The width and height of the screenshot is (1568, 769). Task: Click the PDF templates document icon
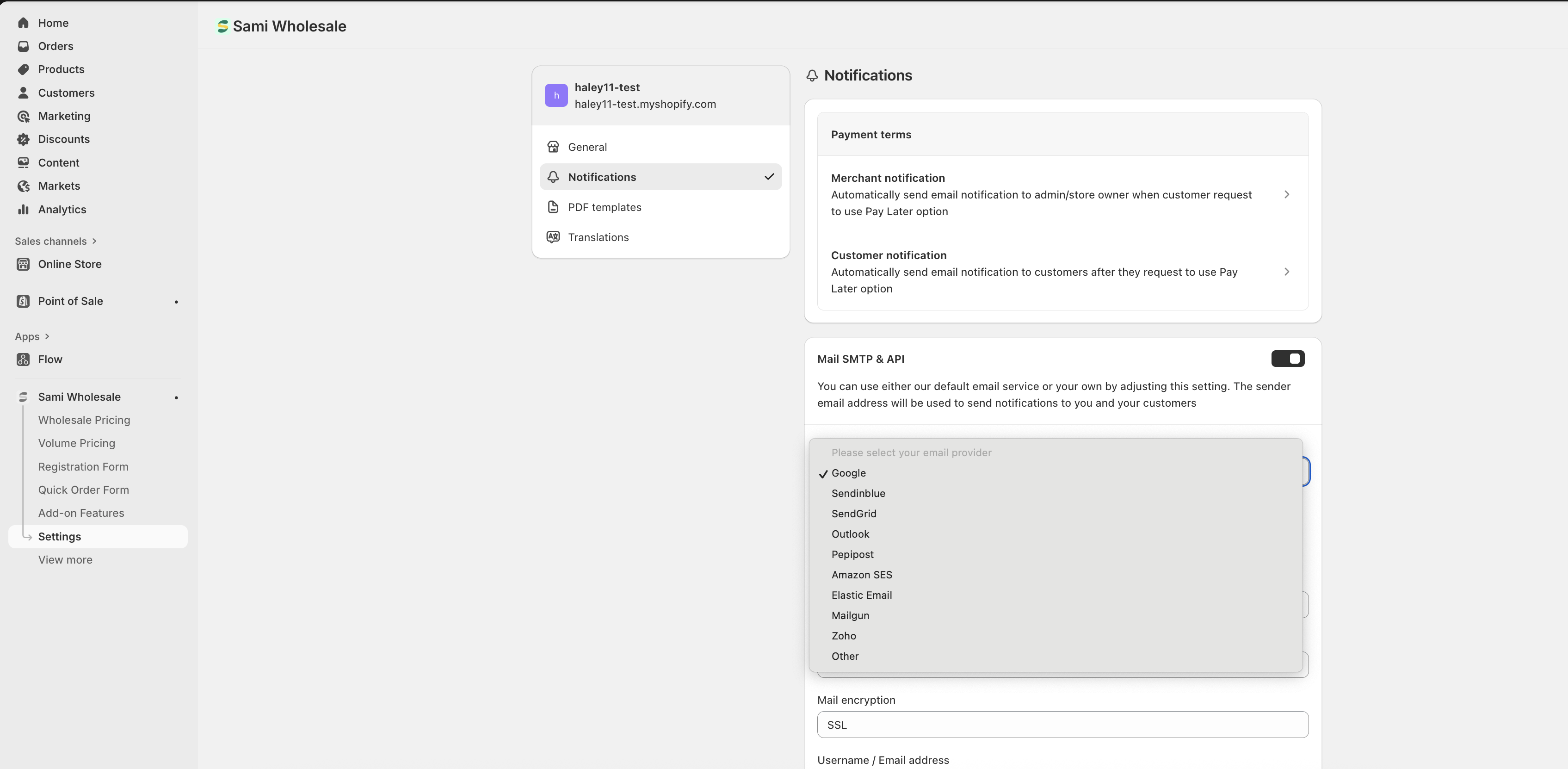(553, 207)
